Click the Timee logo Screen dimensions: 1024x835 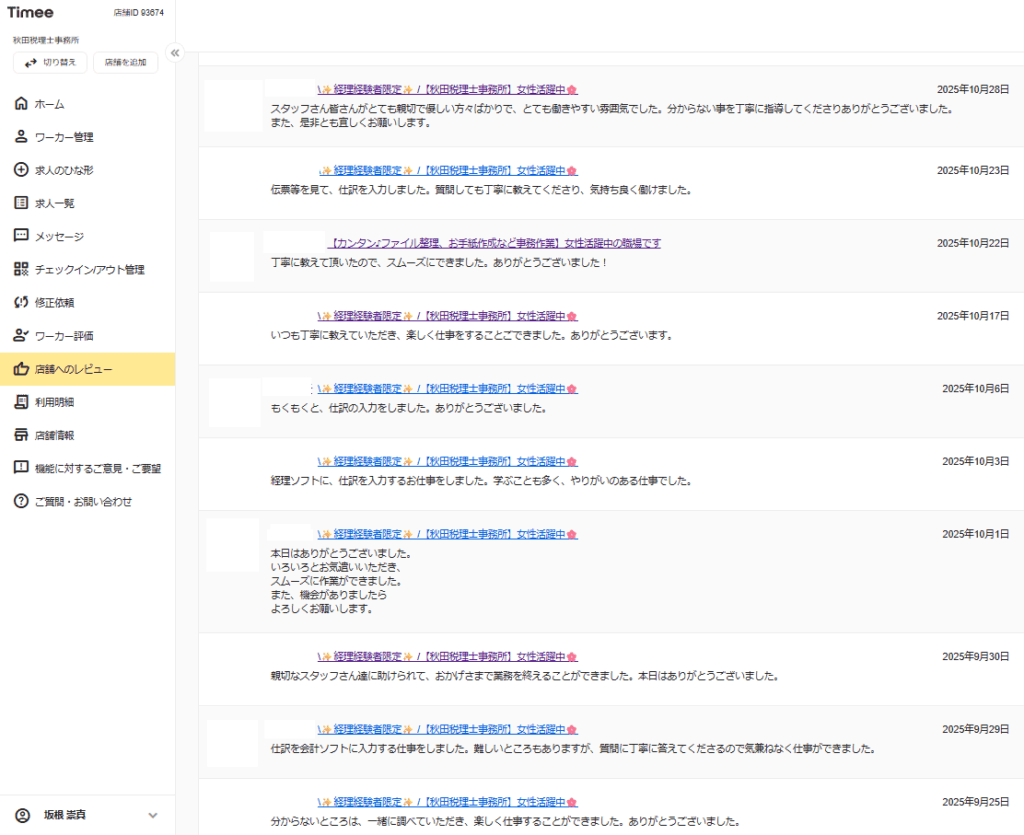[x=31, y=13]
